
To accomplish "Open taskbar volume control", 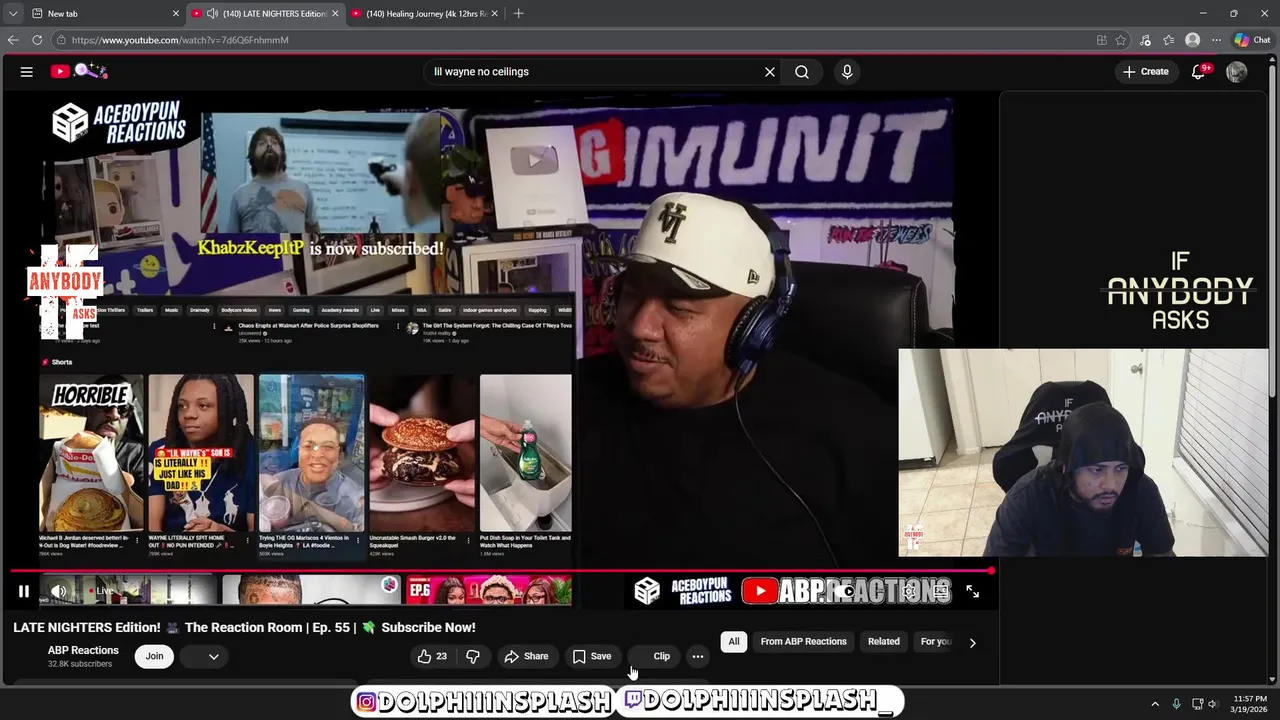I will [x=1213, y=704].
